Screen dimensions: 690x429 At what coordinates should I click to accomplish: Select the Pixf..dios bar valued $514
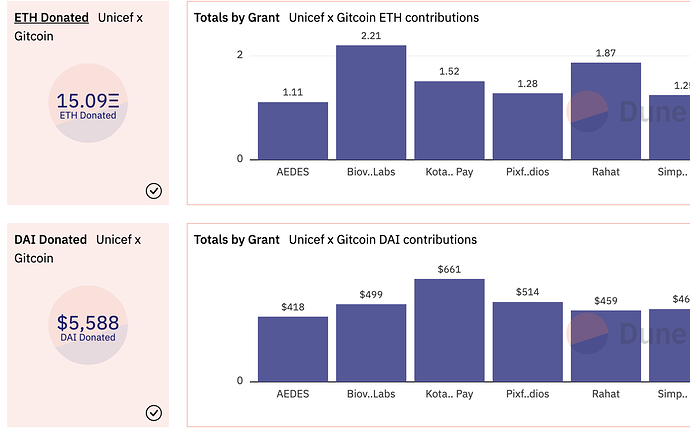pyautogui.click(x=528, y=341)
